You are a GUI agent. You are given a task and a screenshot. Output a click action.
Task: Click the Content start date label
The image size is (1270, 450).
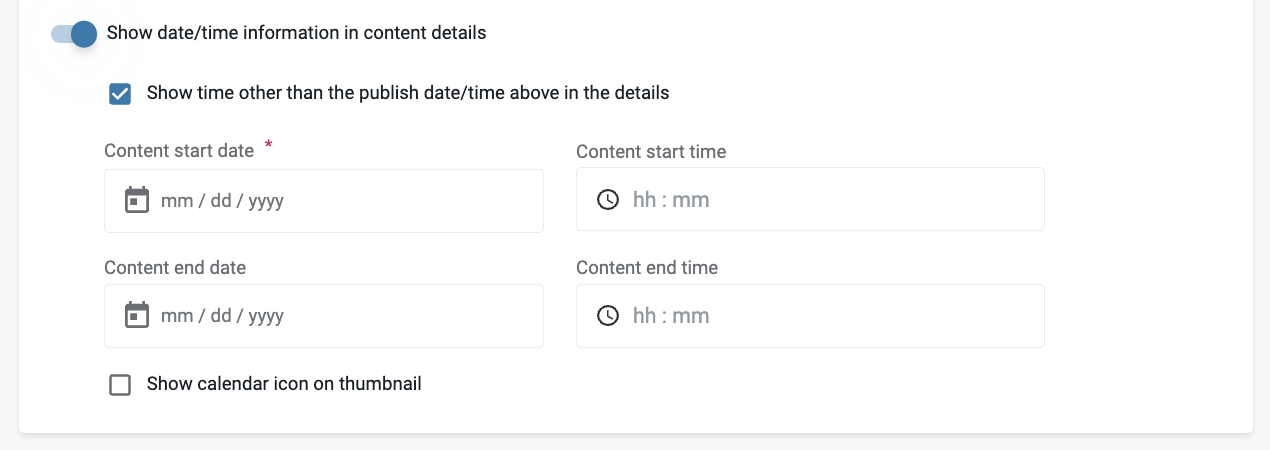[179, 151]
